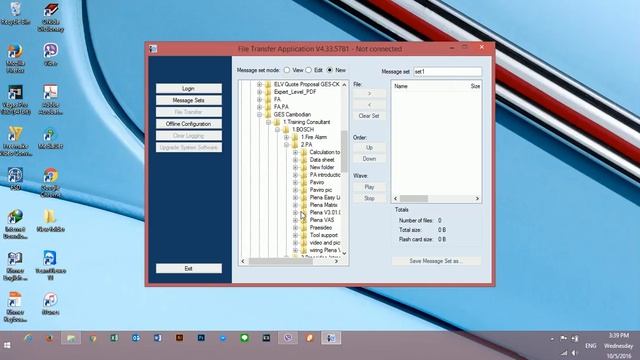Open File Explorer from the taskbar
Viewport: 640px width, 360px height.
(71, 338)
